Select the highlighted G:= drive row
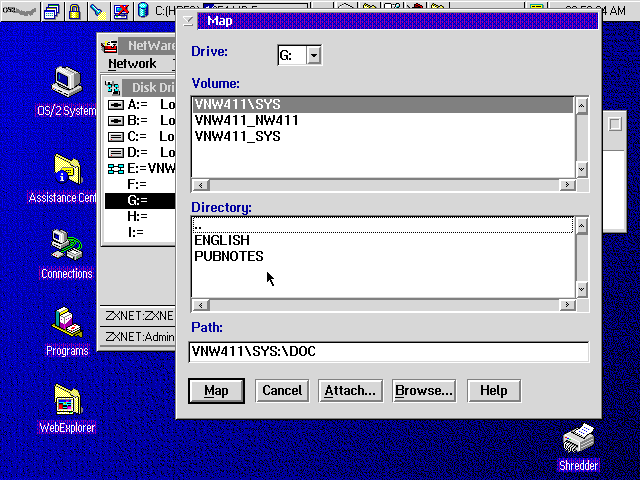 click(x=140, y=200)
